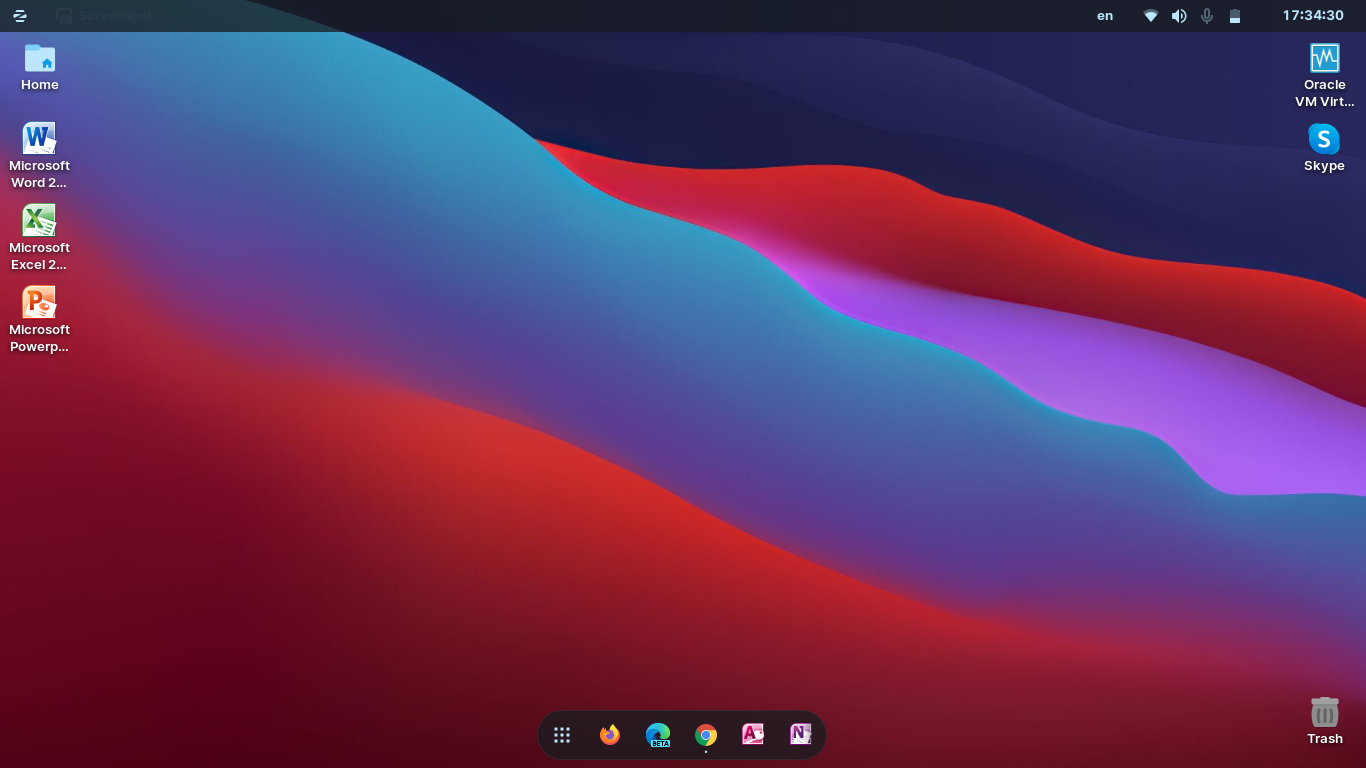Click the microphone indicator in top bar

1207,16
